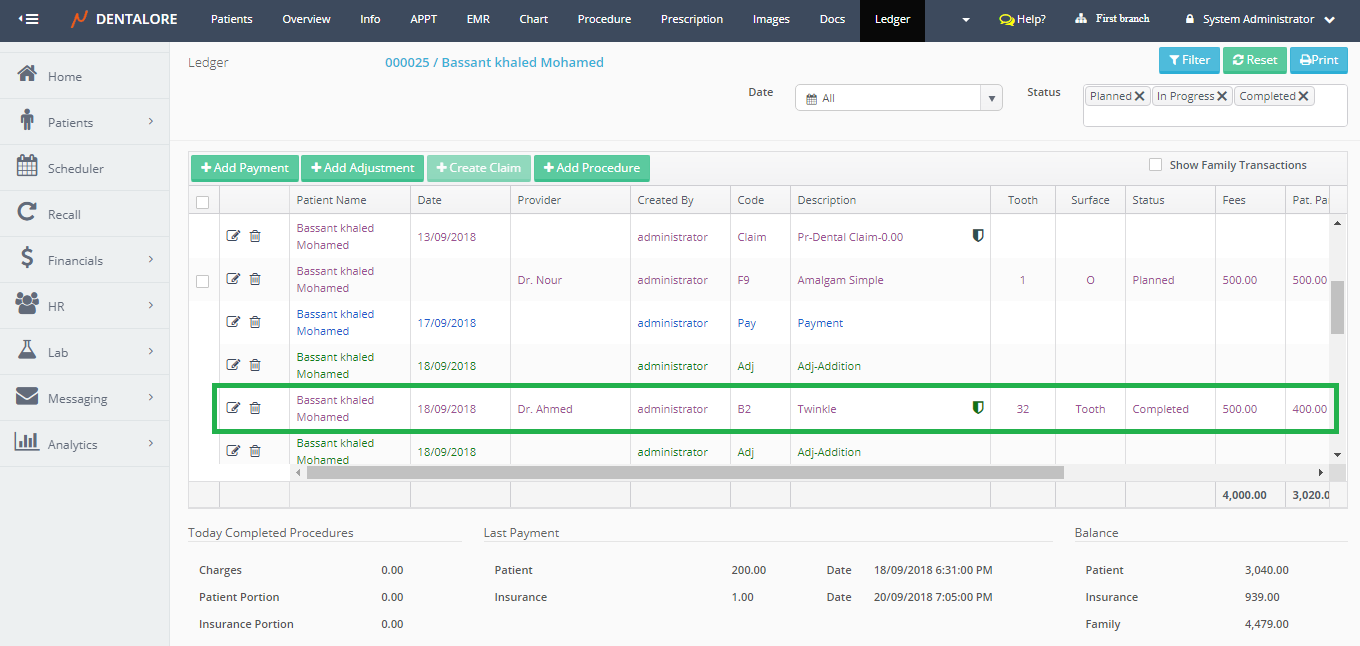Click the hamburger menu collapse icon

29,19
